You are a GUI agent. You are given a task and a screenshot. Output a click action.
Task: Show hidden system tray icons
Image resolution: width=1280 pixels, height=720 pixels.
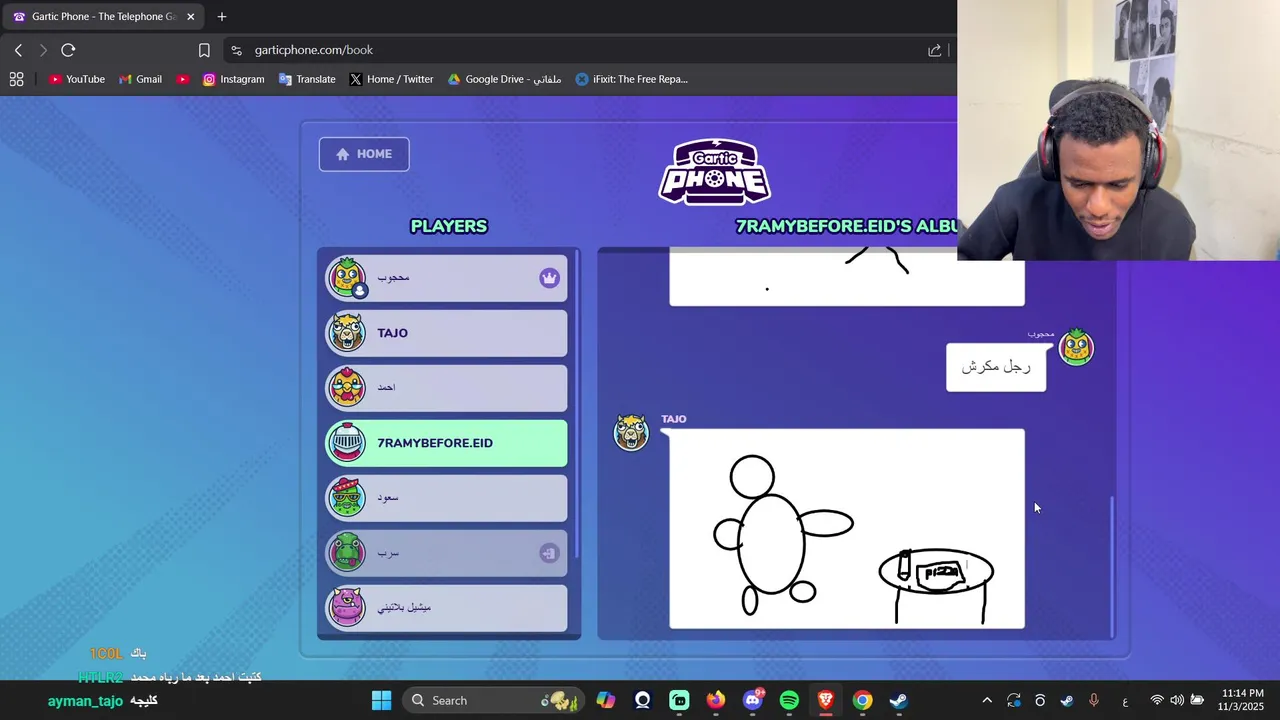click(x=987, y=700)
